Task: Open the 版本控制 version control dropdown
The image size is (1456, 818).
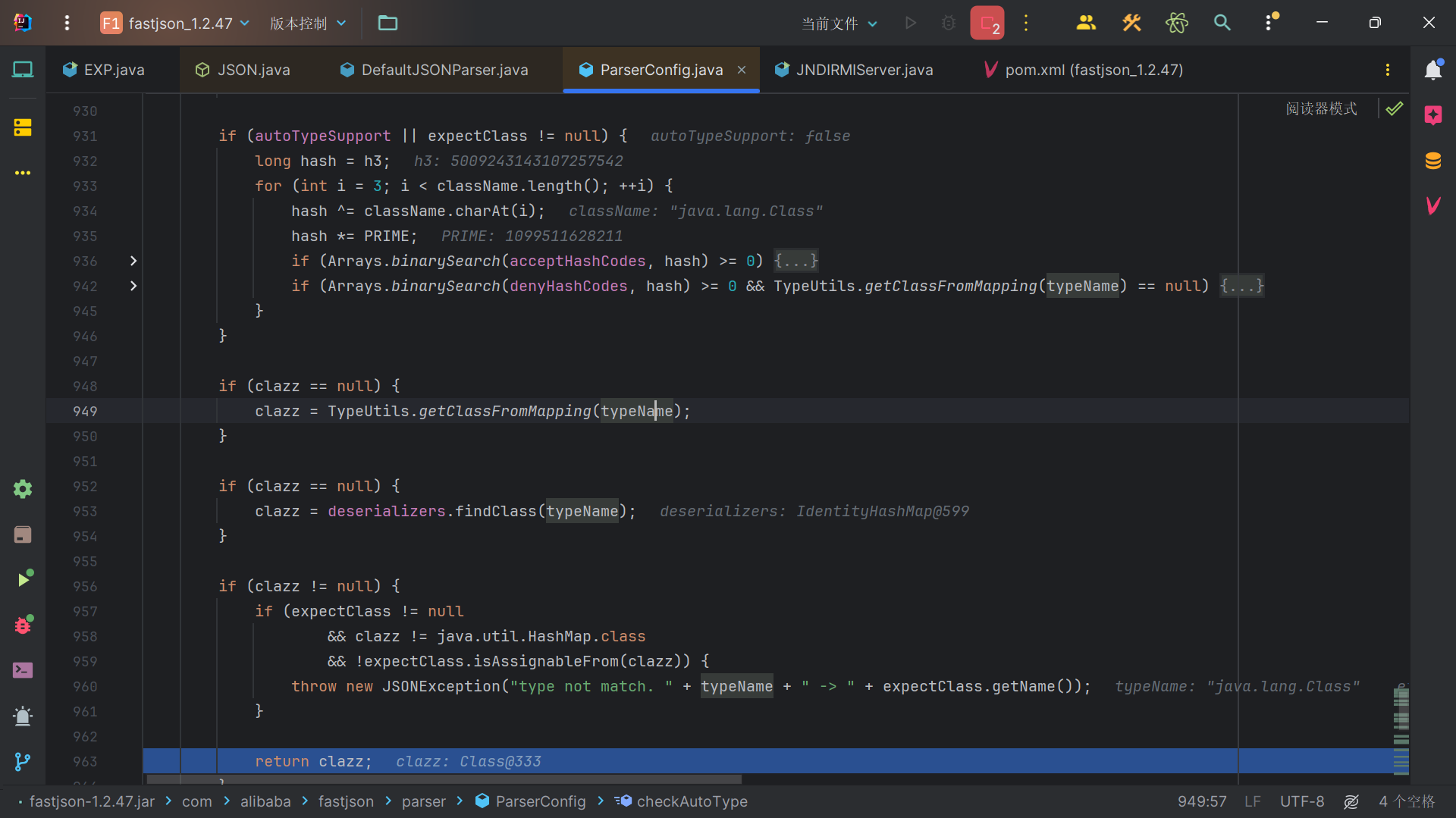Action: click(x=308, y=24)
